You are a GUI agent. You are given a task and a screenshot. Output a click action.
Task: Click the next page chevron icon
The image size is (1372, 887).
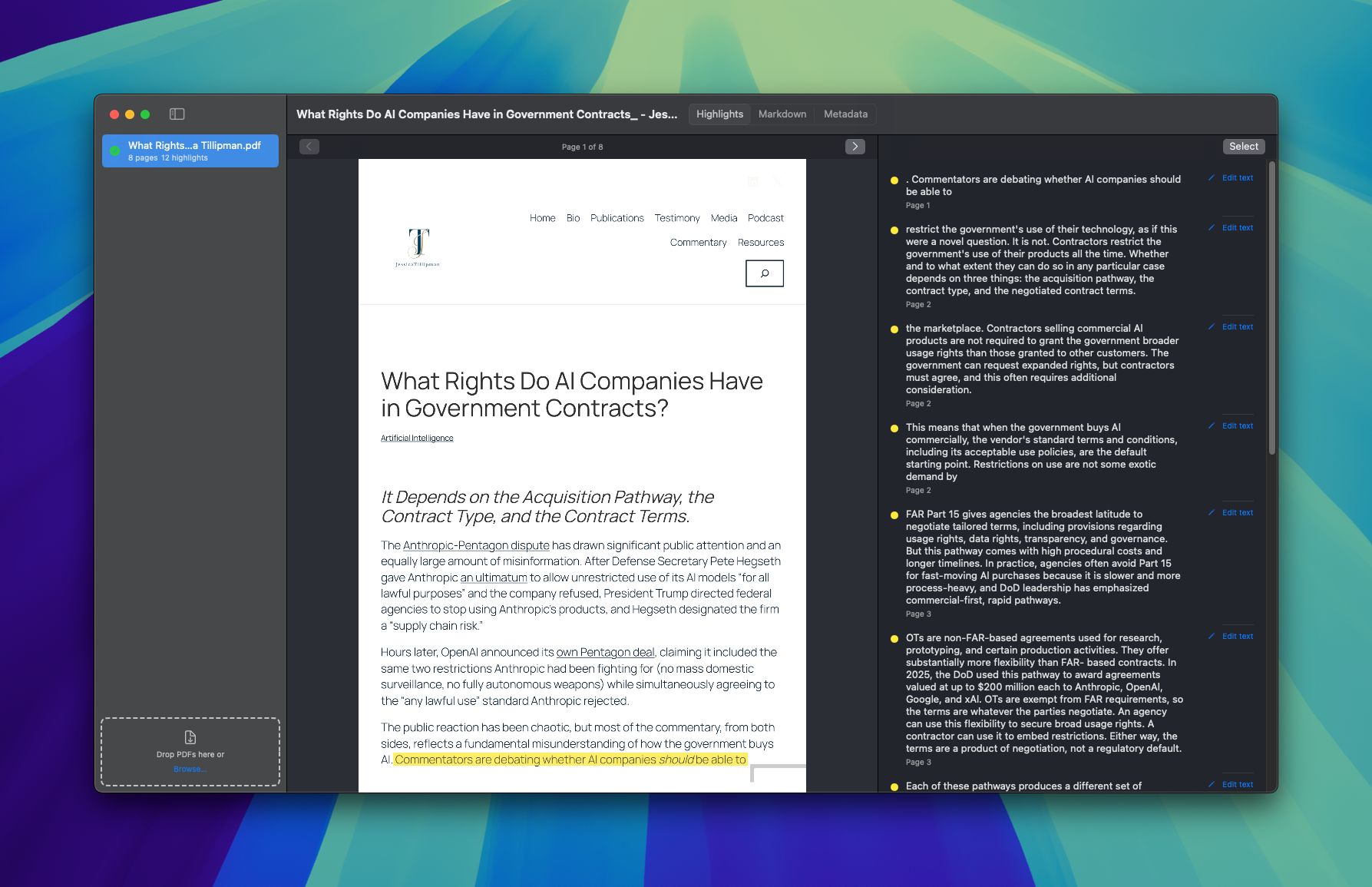click(x=855, y=146)
